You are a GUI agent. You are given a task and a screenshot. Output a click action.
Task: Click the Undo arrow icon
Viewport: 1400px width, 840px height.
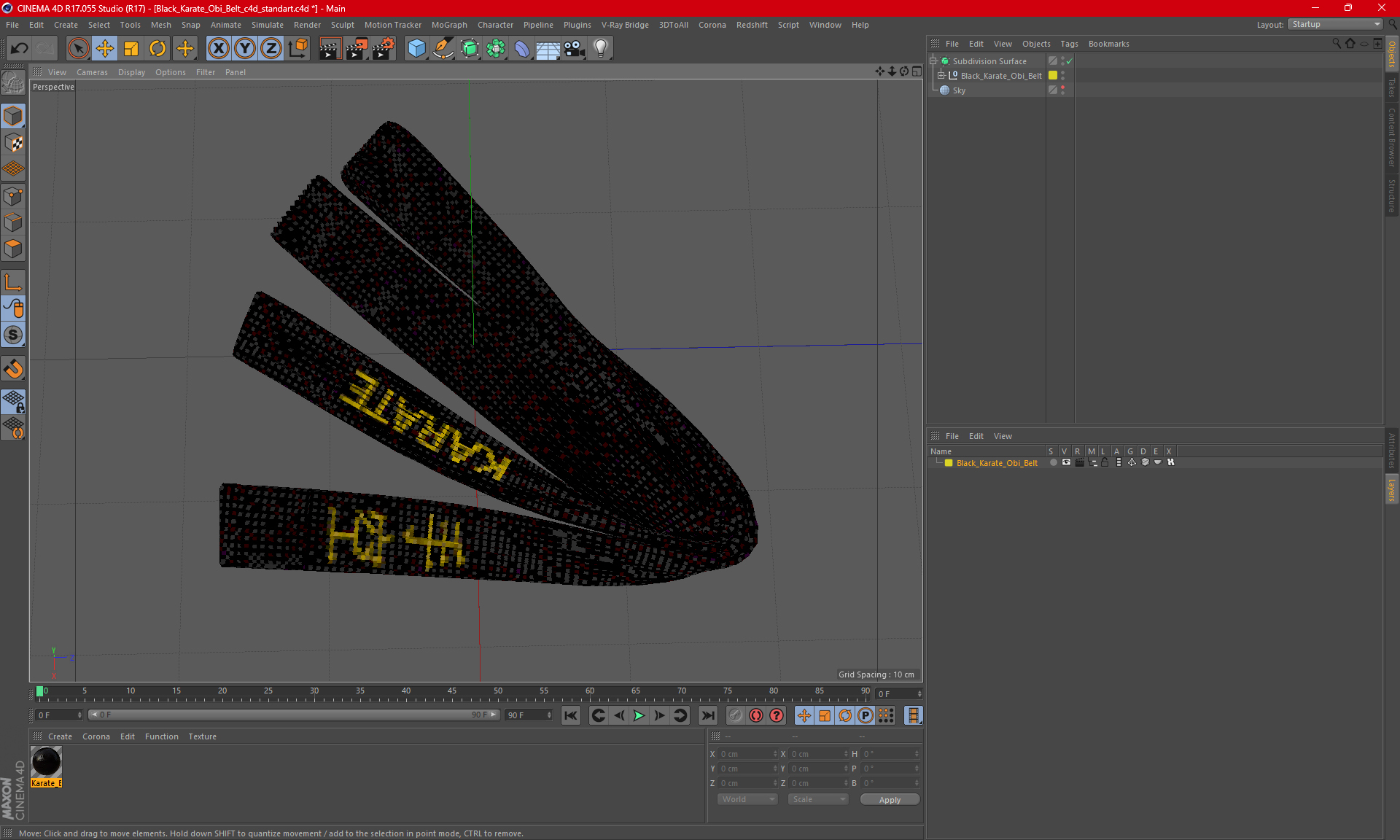pyautogui.click(x=20, y=49)
